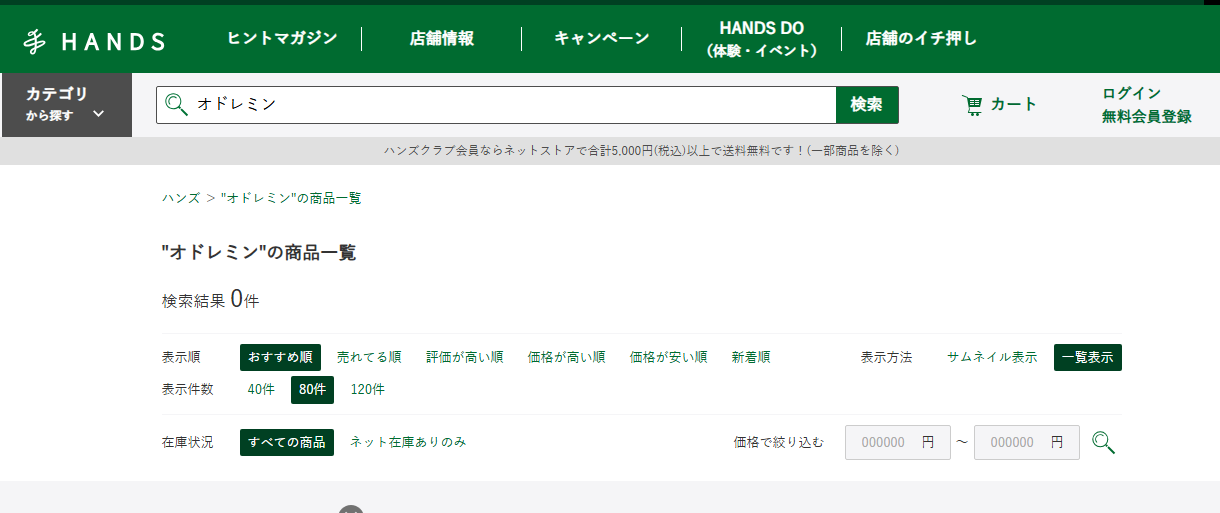Expand the カテゴリから探す dropdown
Viewport: 1220px width, 513px height.
click(66, 105)
